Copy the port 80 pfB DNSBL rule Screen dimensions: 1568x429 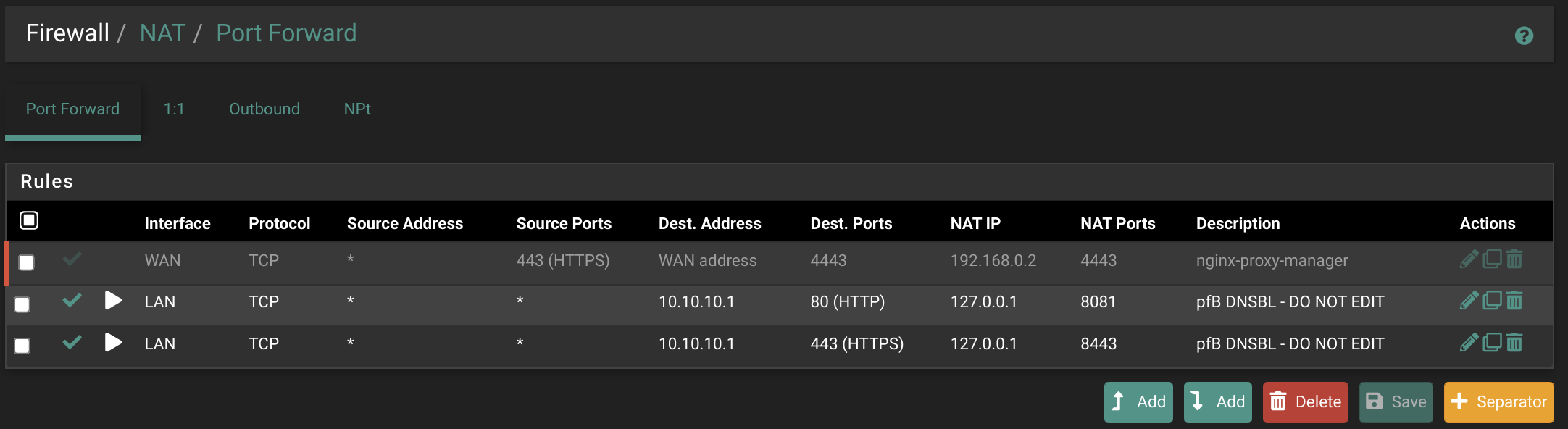pyautogui.click(x=1492, y=301)
